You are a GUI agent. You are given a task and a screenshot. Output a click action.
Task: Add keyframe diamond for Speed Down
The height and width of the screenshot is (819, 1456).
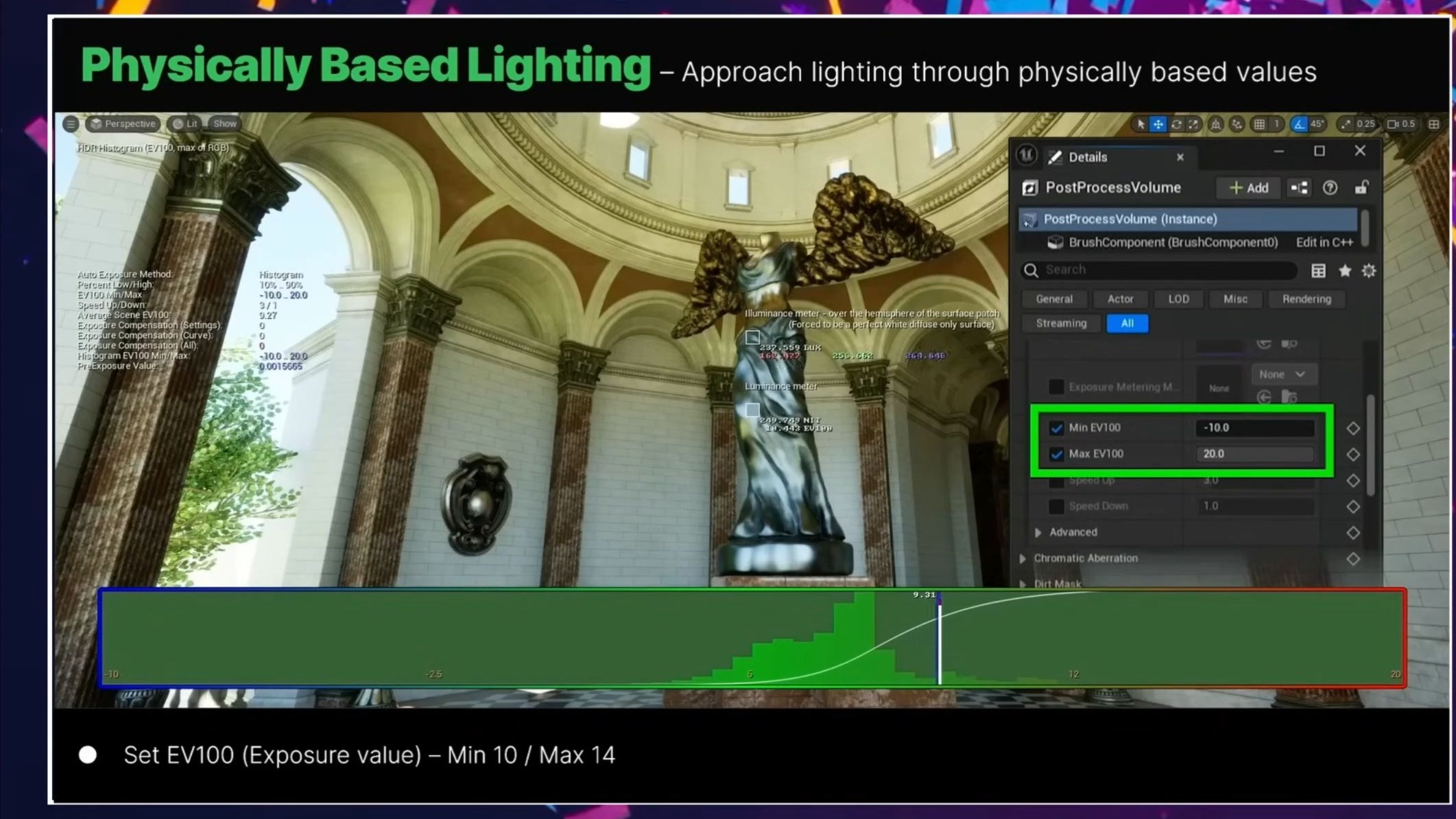click(x=1352, y=507)
